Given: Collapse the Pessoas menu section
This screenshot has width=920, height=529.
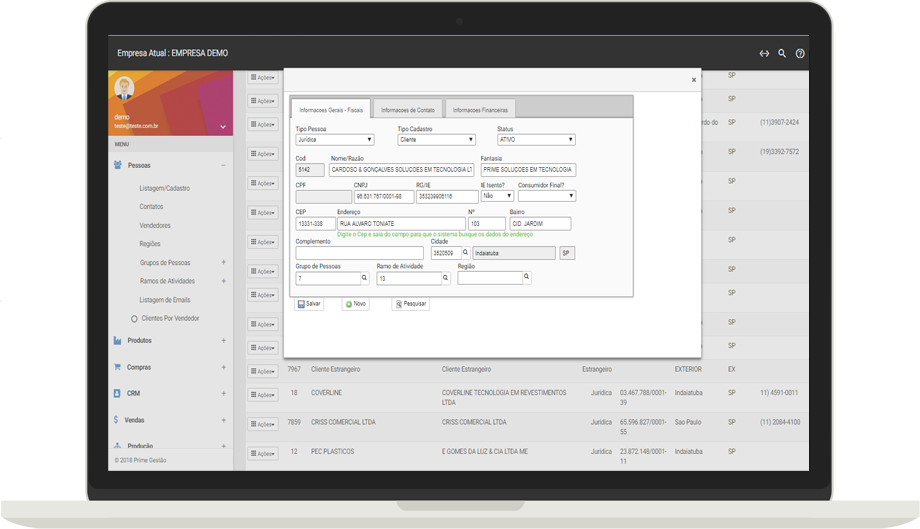Looking at the screenshot, I should (x=223, y=165).
